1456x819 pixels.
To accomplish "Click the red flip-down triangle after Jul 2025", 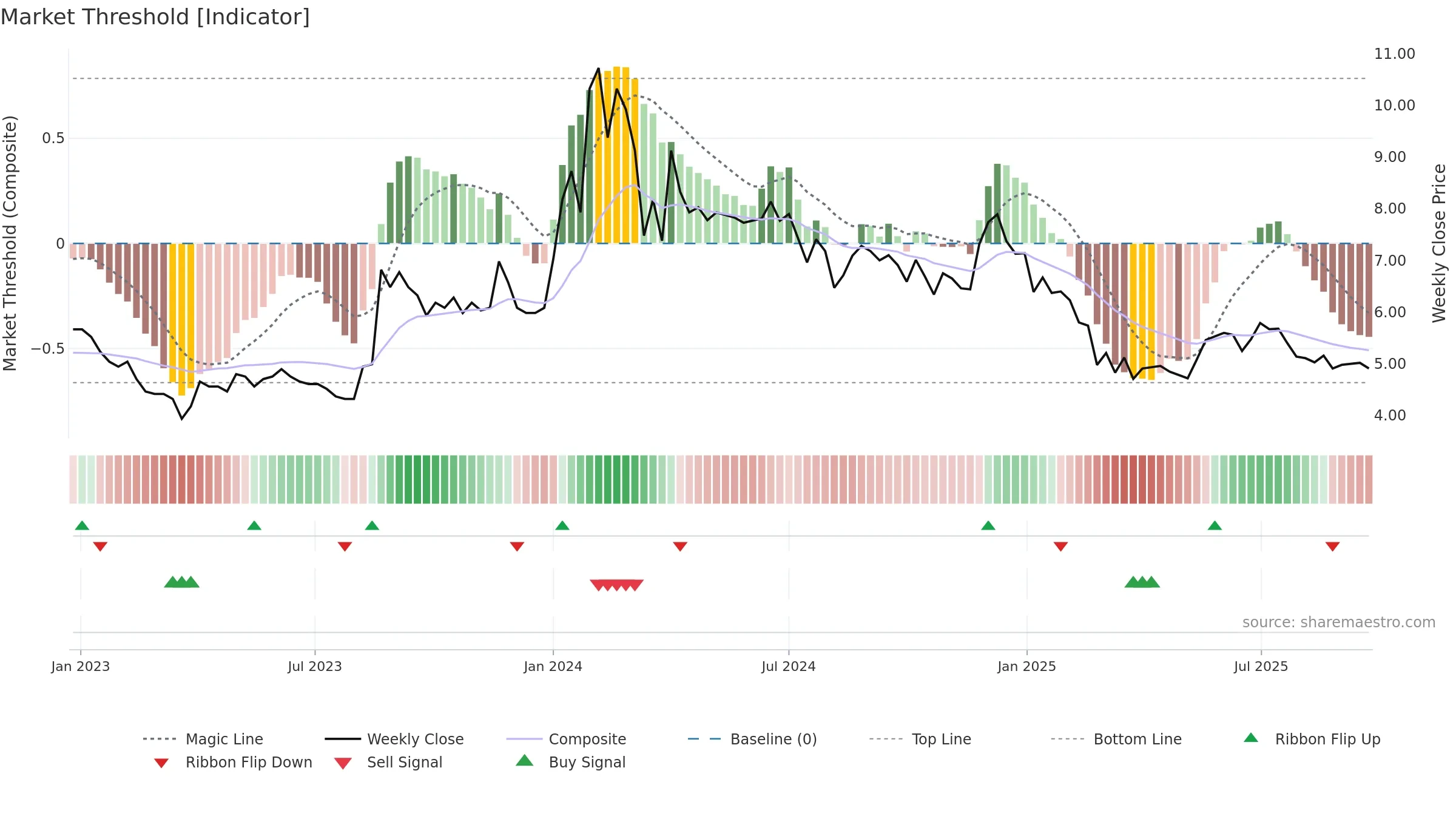I will [x=1332, y=547].
